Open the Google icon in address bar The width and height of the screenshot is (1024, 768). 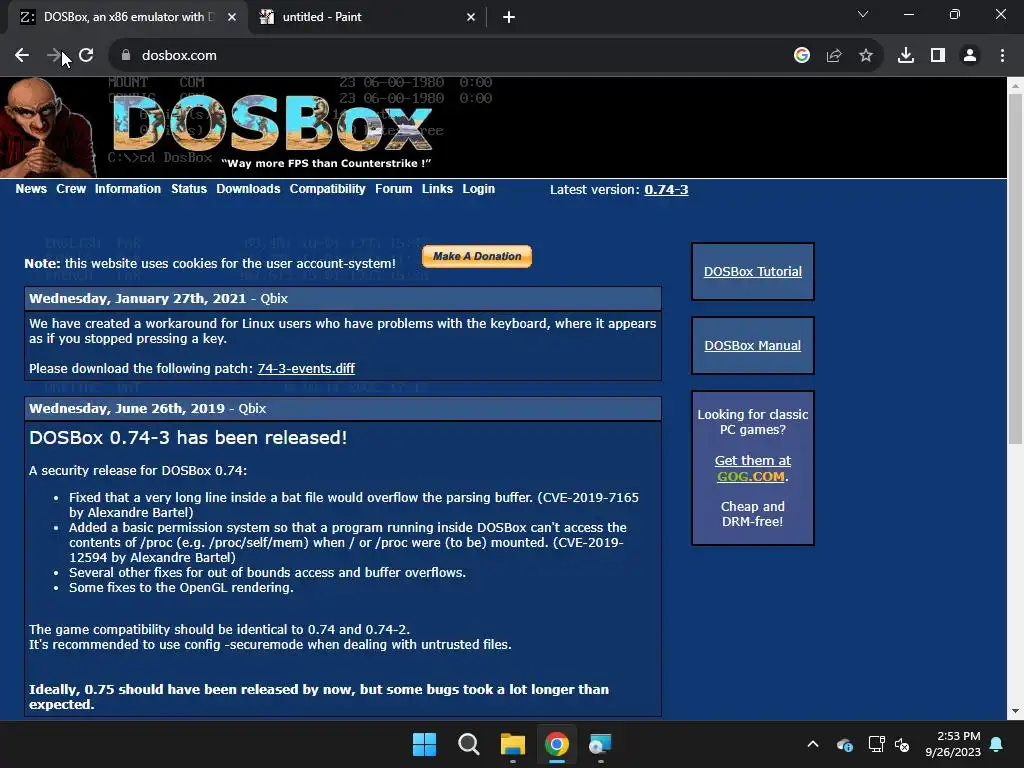click(802, 56)
